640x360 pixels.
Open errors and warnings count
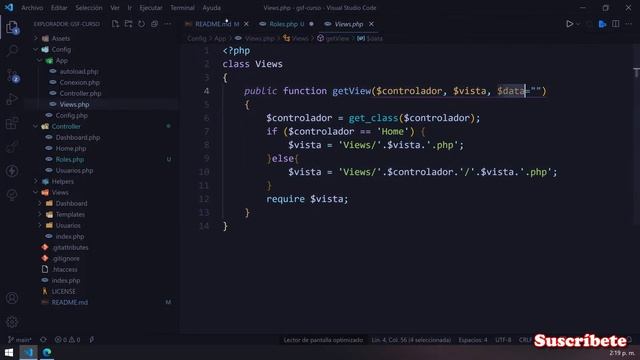pos(68,340)
